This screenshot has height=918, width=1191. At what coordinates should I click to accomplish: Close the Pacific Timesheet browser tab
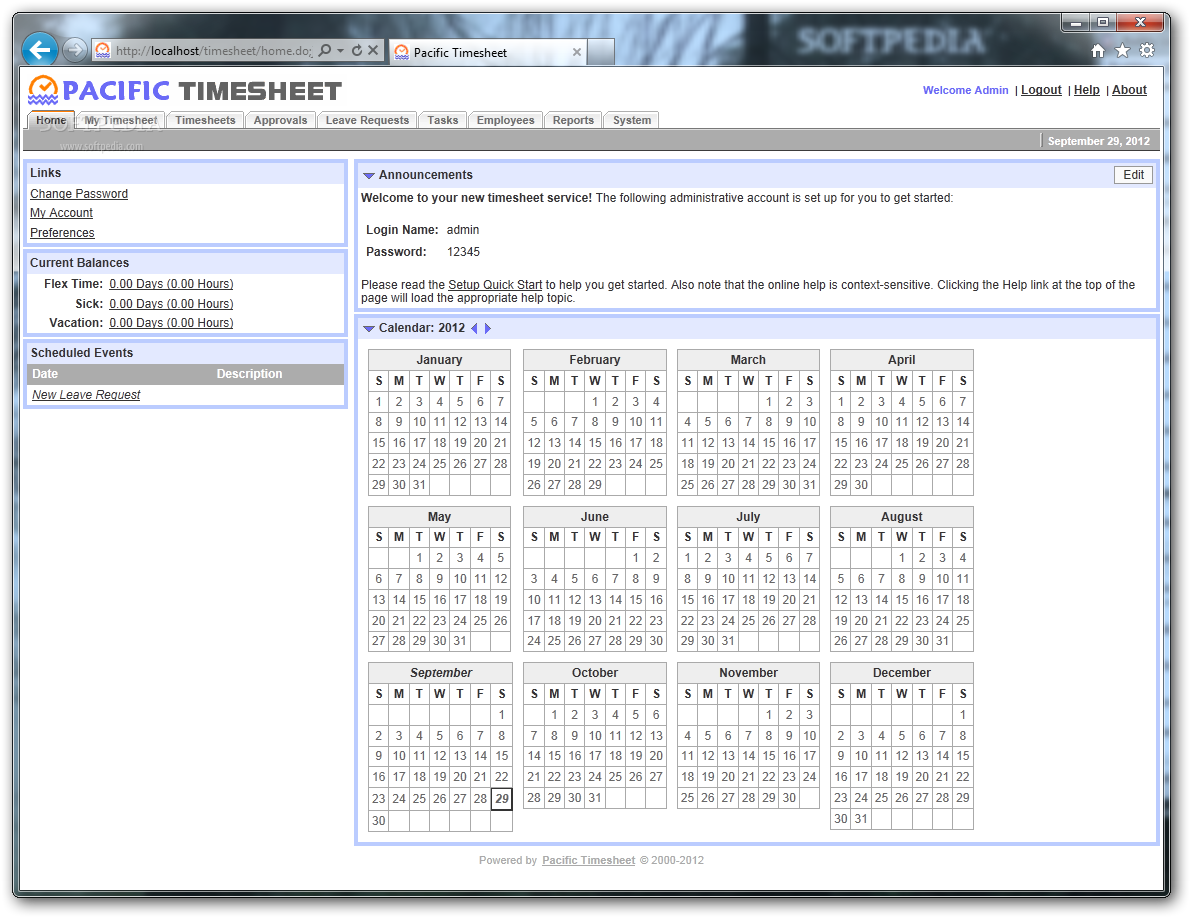pos(577,52)
